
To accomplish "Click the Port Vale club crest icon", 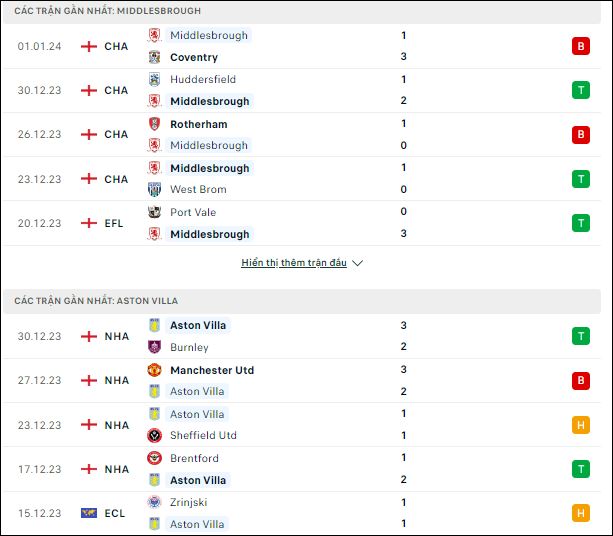I will tap(154, 212).
